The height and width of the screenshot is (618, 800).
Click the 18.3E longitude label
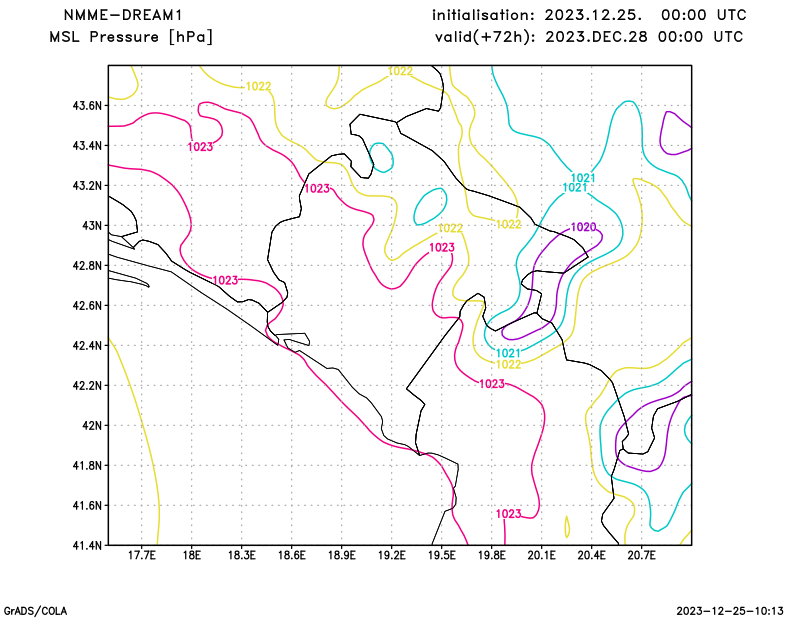click(241, 556)
